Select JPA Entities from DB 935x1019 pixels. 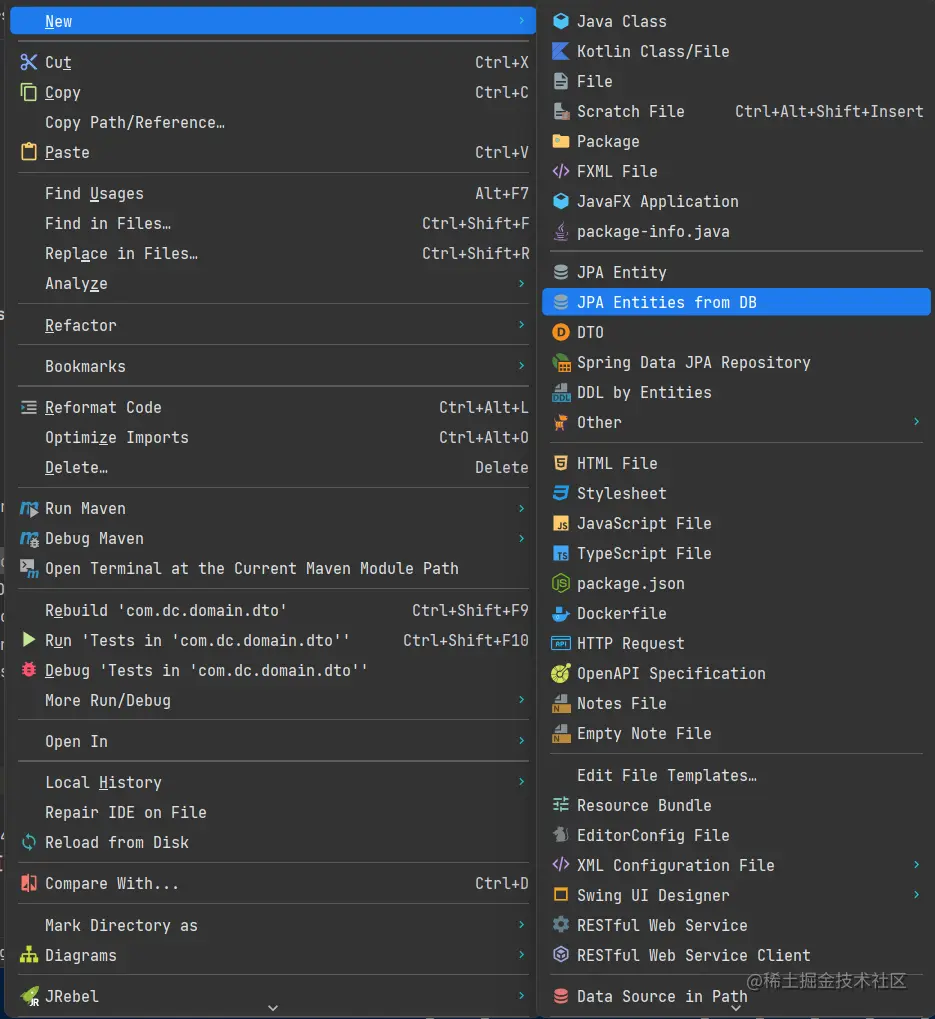736,302
